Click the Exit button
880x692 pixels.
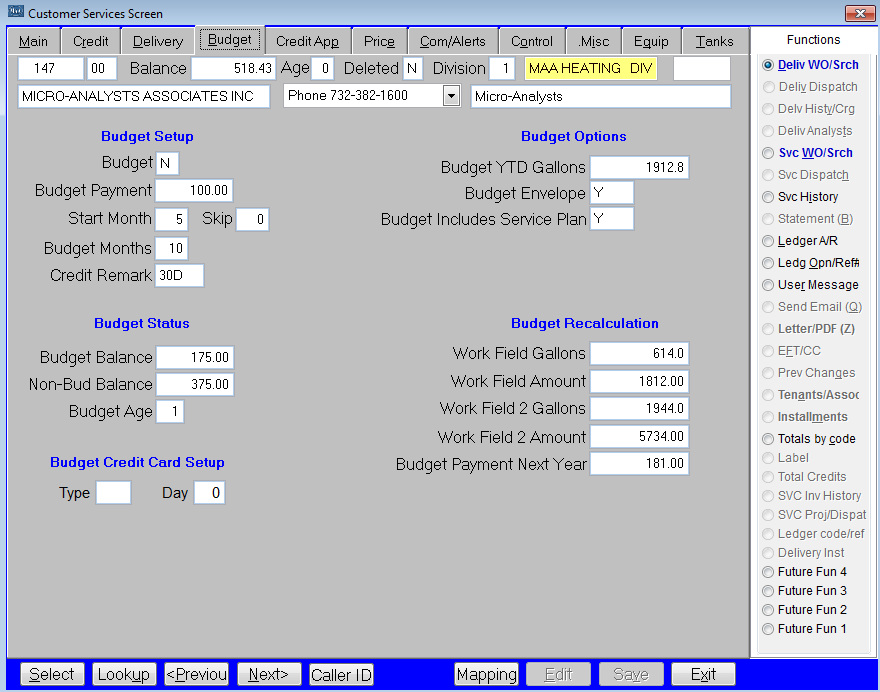click(703, 675)
